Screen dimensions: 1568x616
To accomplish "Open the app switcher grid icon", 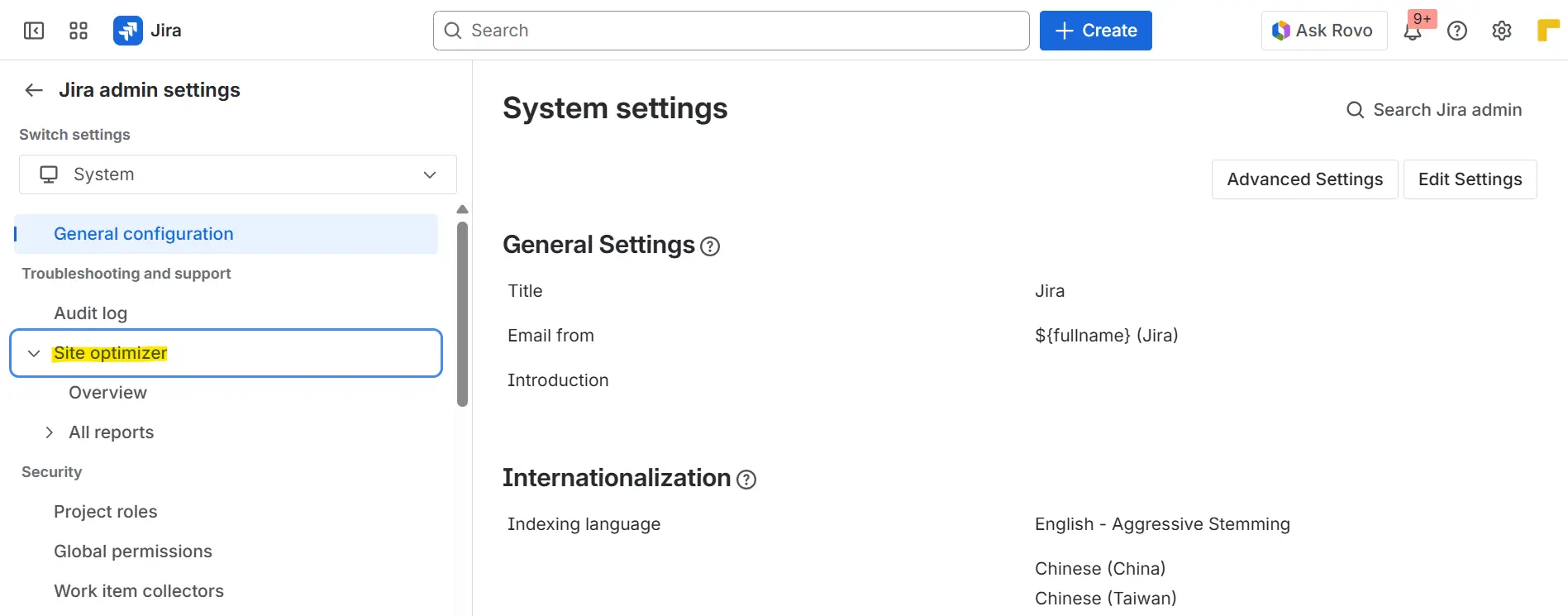I will coord(79,31).
